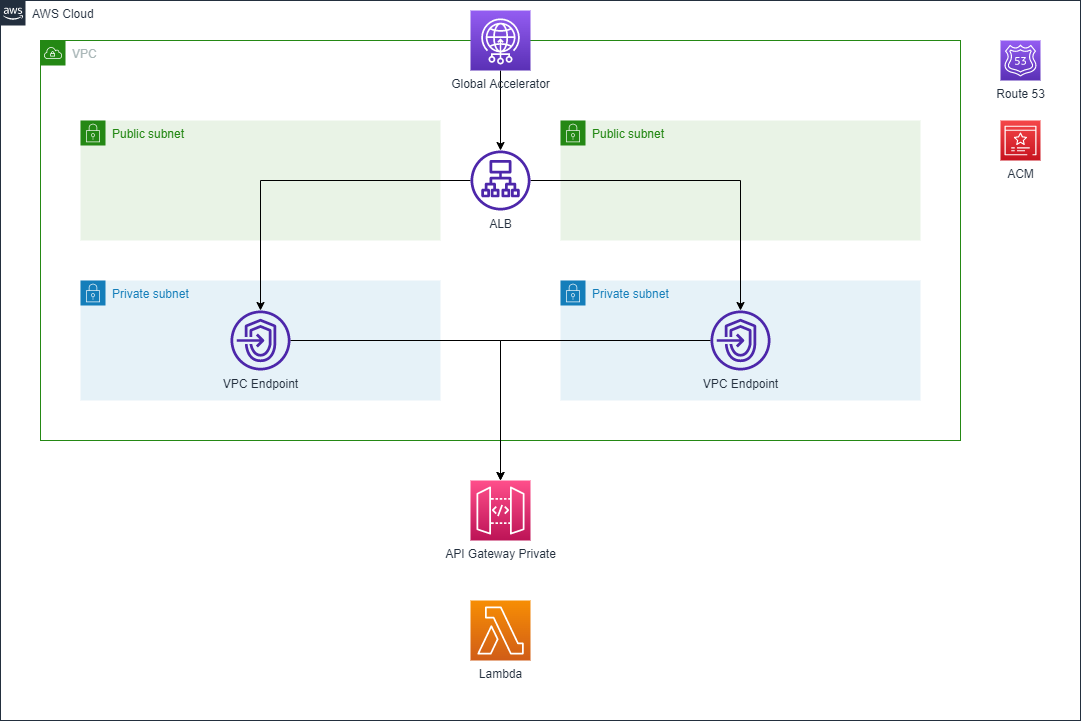Select the right VPC Endpoint icon

[740, 340]
